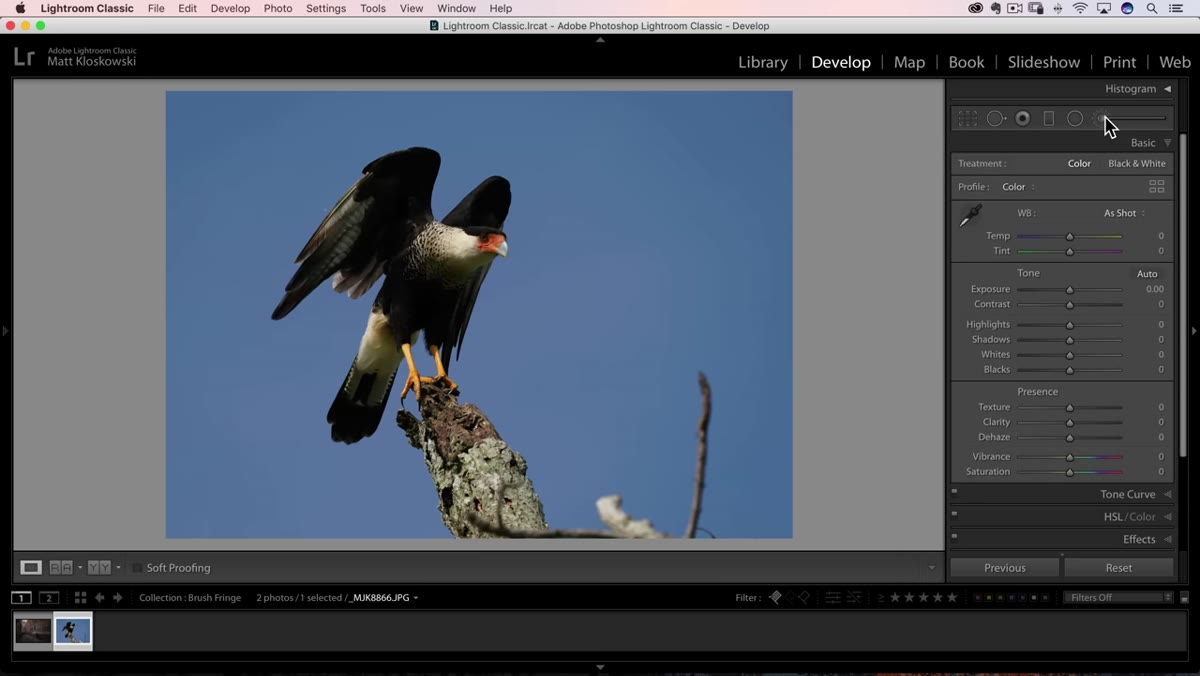Show main window display button 1
1200x676 pixels.
[x=21, y=598]
